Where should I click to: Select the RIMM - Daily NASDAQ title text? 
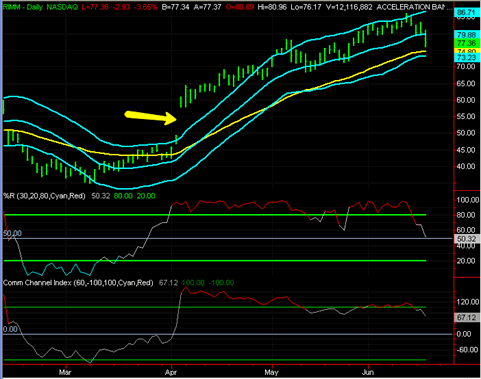40,7
